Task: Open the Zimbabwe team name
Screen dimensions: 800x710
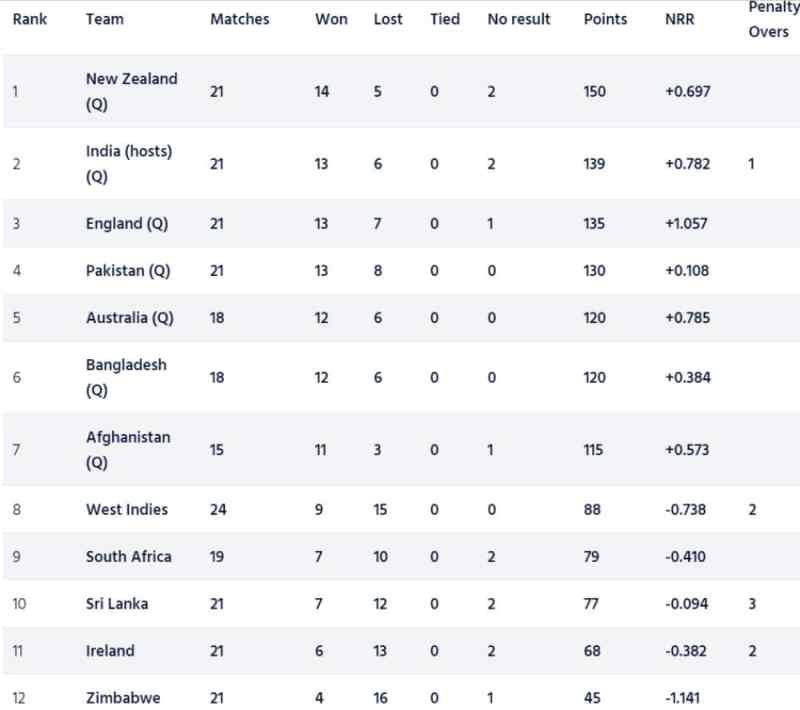Action: 122,698
